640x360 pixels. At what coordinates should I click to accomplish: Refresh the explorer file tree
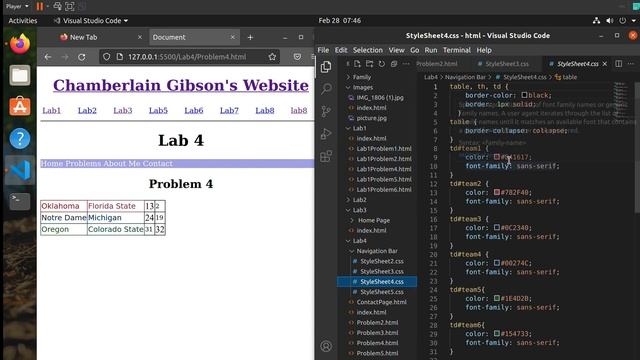pos(382,64)
